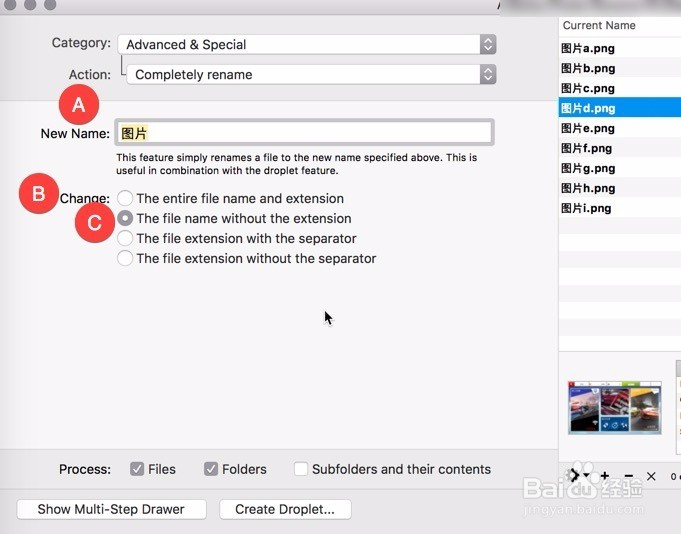Click the New Name text field
The width and height of the screenshot is (681, 534).
304,132
